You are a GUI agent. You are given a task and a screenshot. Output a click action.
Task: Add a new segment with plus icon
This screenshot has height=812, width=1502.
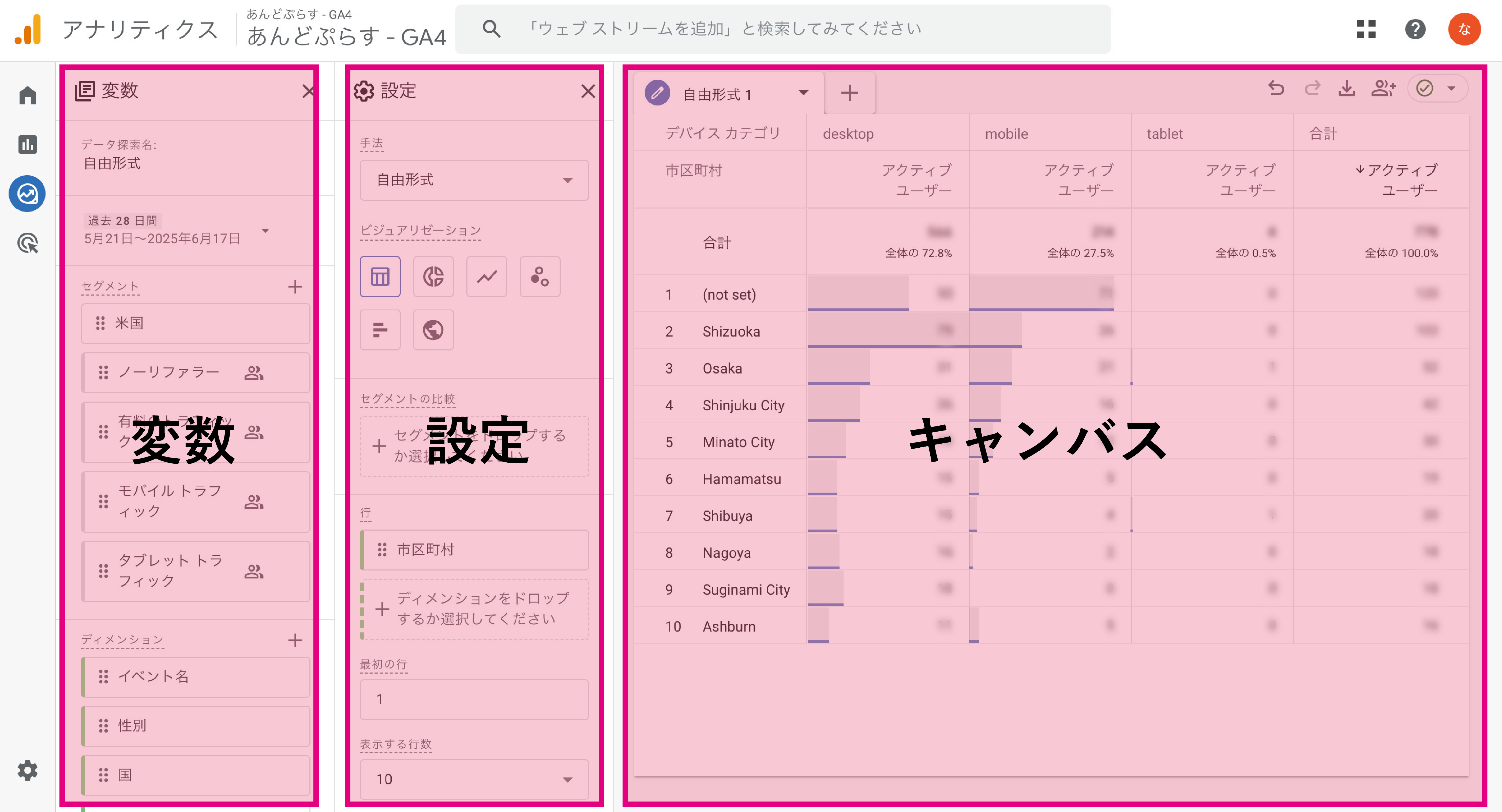(x=295, y=286)
